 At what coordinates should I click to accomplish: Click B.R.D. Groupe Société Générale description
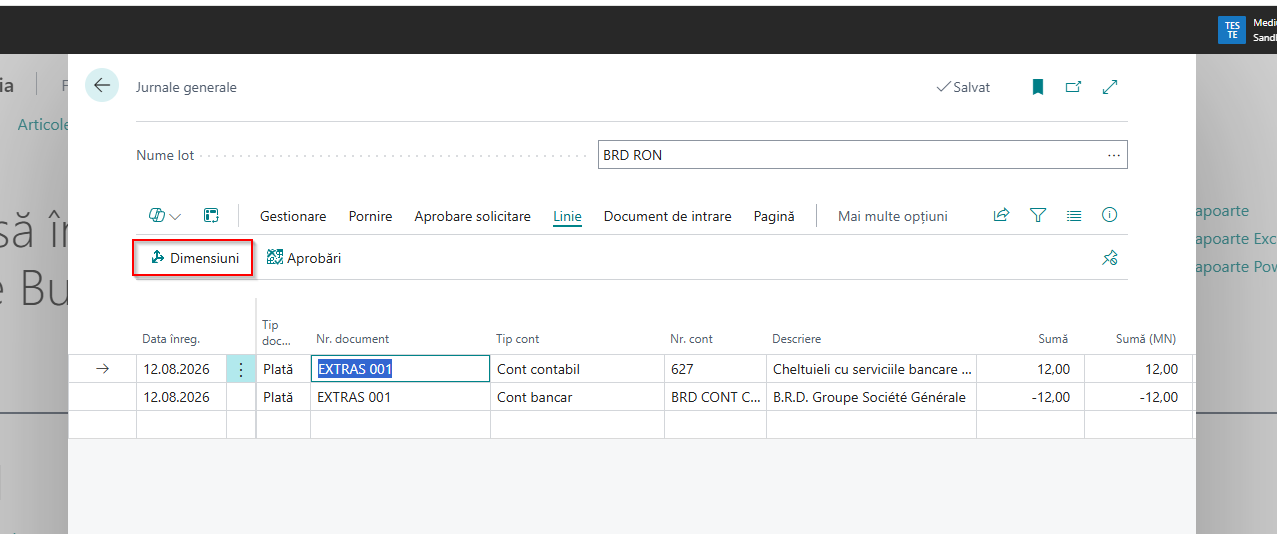(871, 397)
